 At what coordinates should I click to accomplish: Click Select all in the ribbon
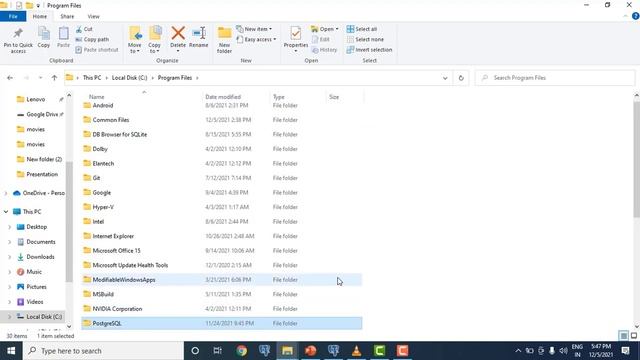pos(362,29)
